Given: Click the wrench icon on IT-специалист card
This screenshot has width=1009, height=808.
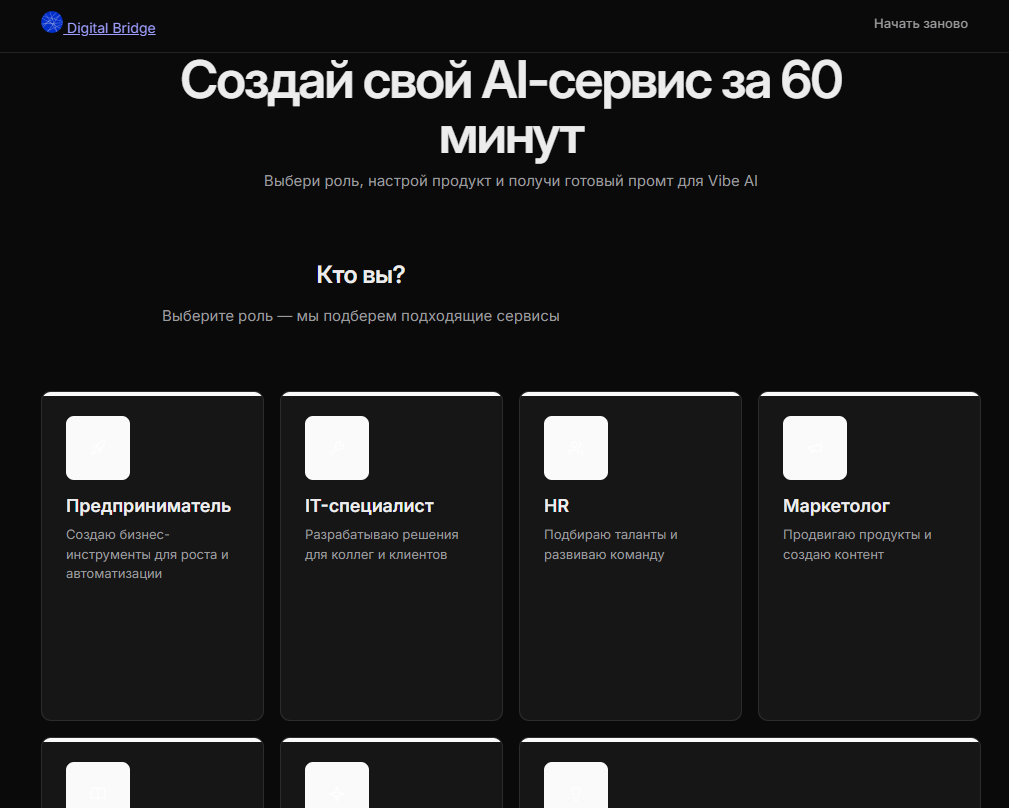Looking at the screenshot, I should click(337, 448).
